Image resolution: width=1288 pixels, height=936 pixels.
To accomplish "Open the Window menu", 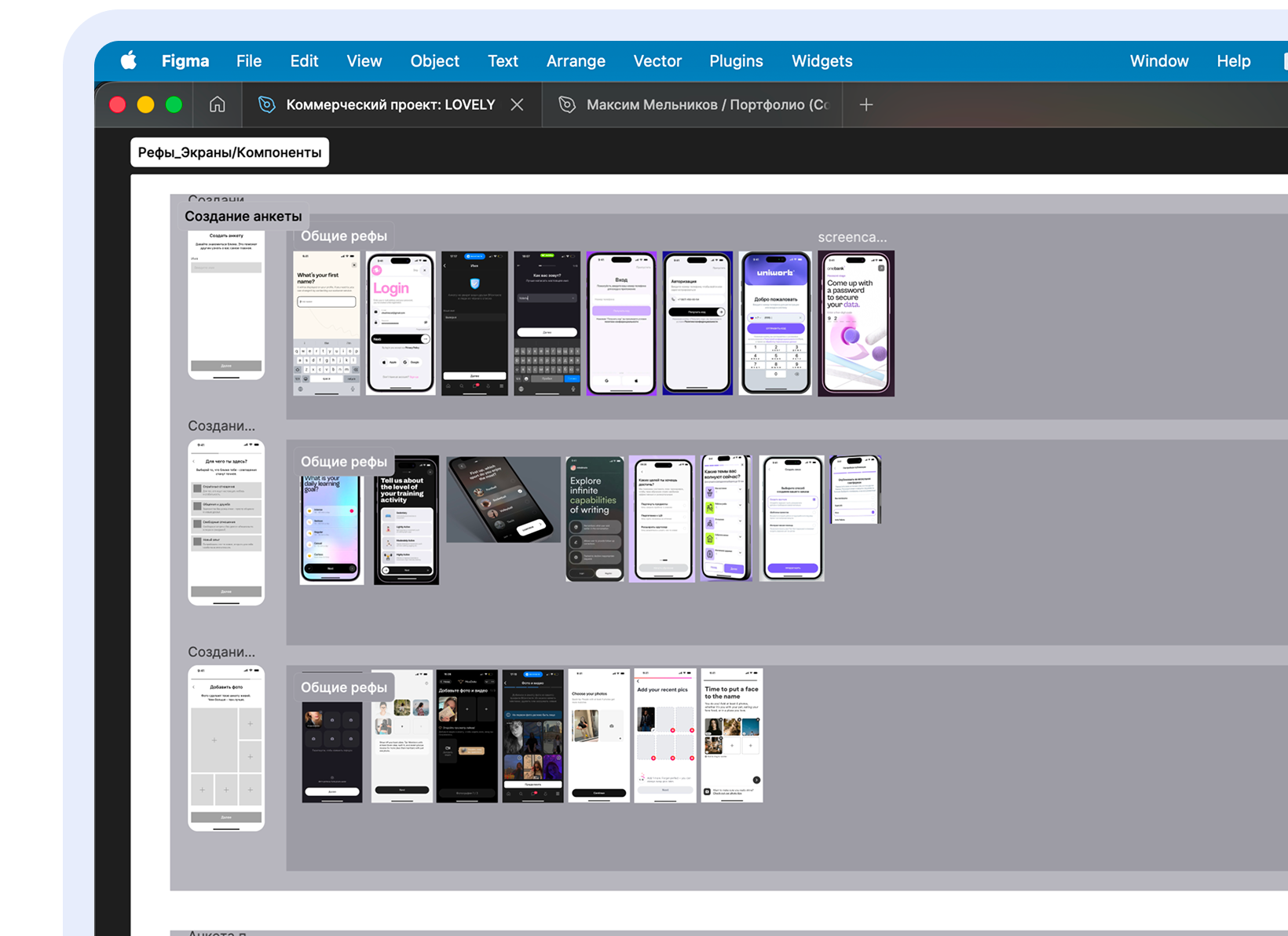I will 1158,61.
